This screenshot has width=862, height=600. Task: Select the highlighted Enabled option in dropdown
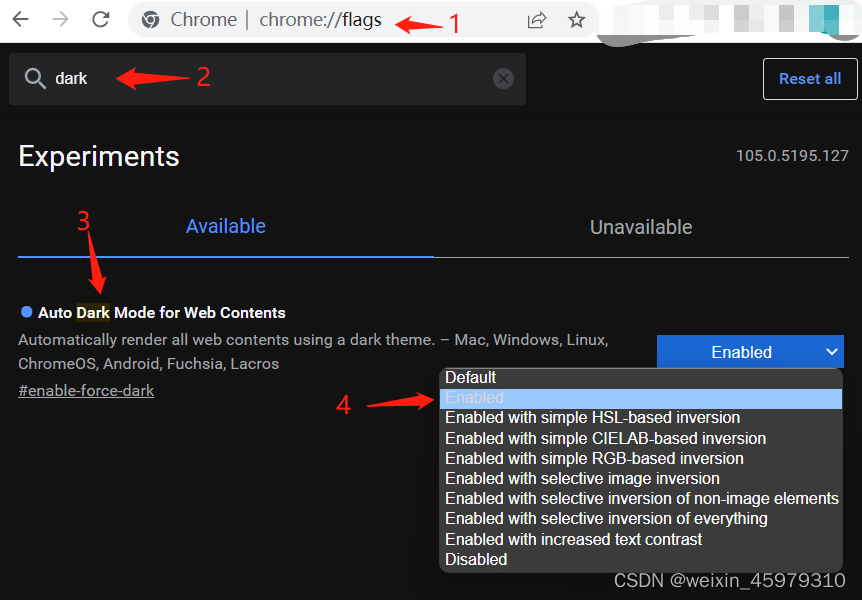[x=640, y=398]
